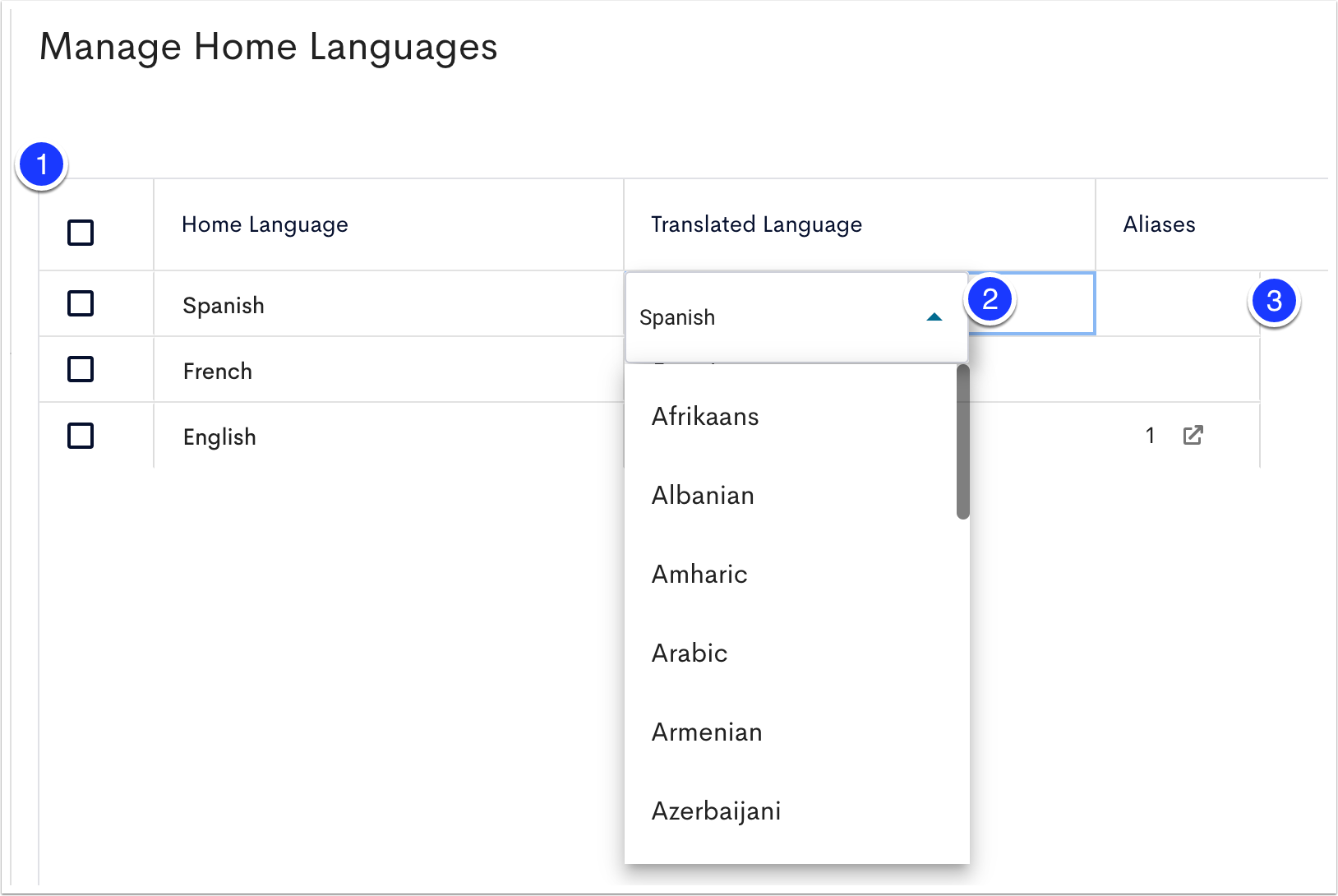This screenshot has width=1338, height=896.
Task: Pick Arabic from the dropdown options
Action: [690, 653]
